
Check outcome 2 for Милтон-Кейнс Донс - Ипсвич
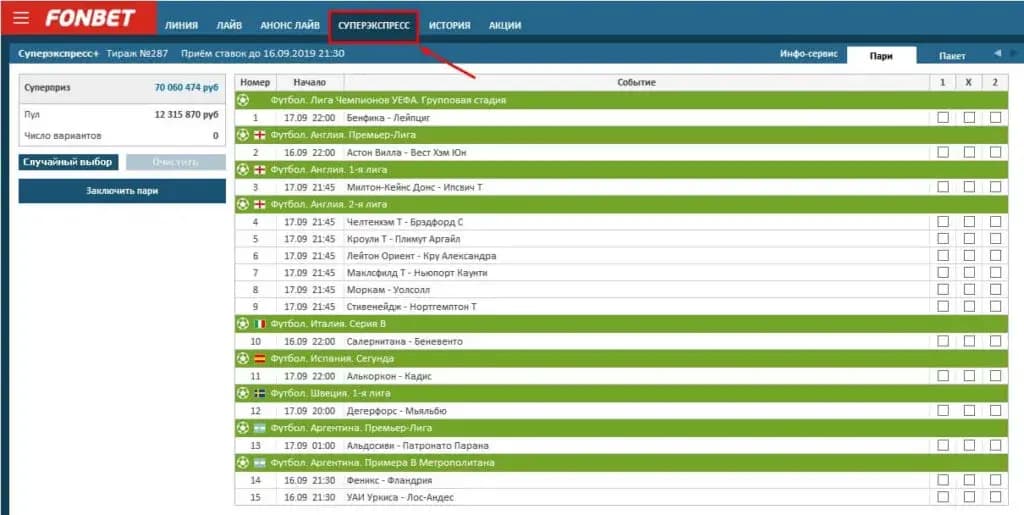995,187
